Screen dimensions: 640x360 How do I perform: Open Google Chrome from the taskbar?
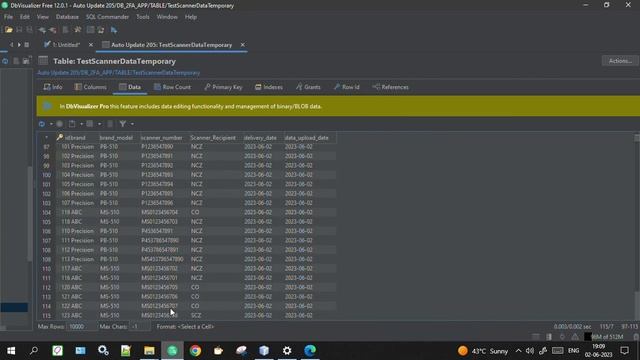pyautogui.click(x=195, y=351)
